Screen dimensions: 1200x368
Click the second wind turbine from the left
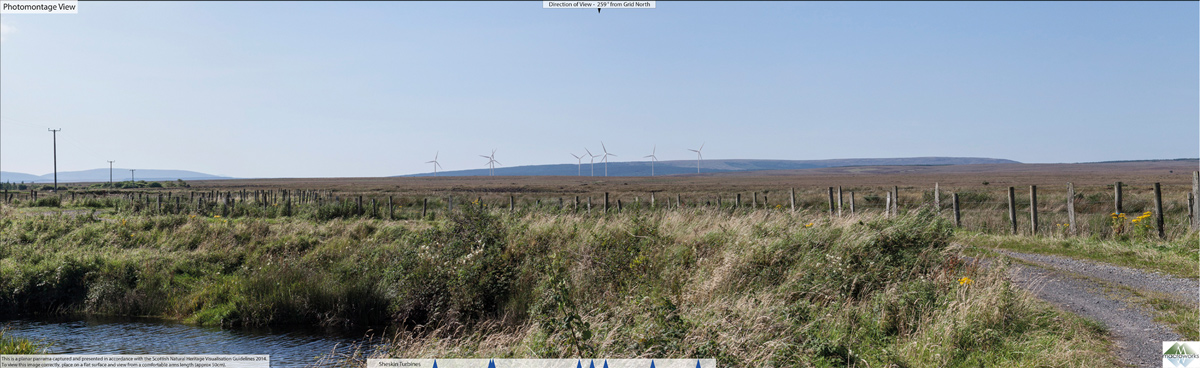tap(490, 162)
